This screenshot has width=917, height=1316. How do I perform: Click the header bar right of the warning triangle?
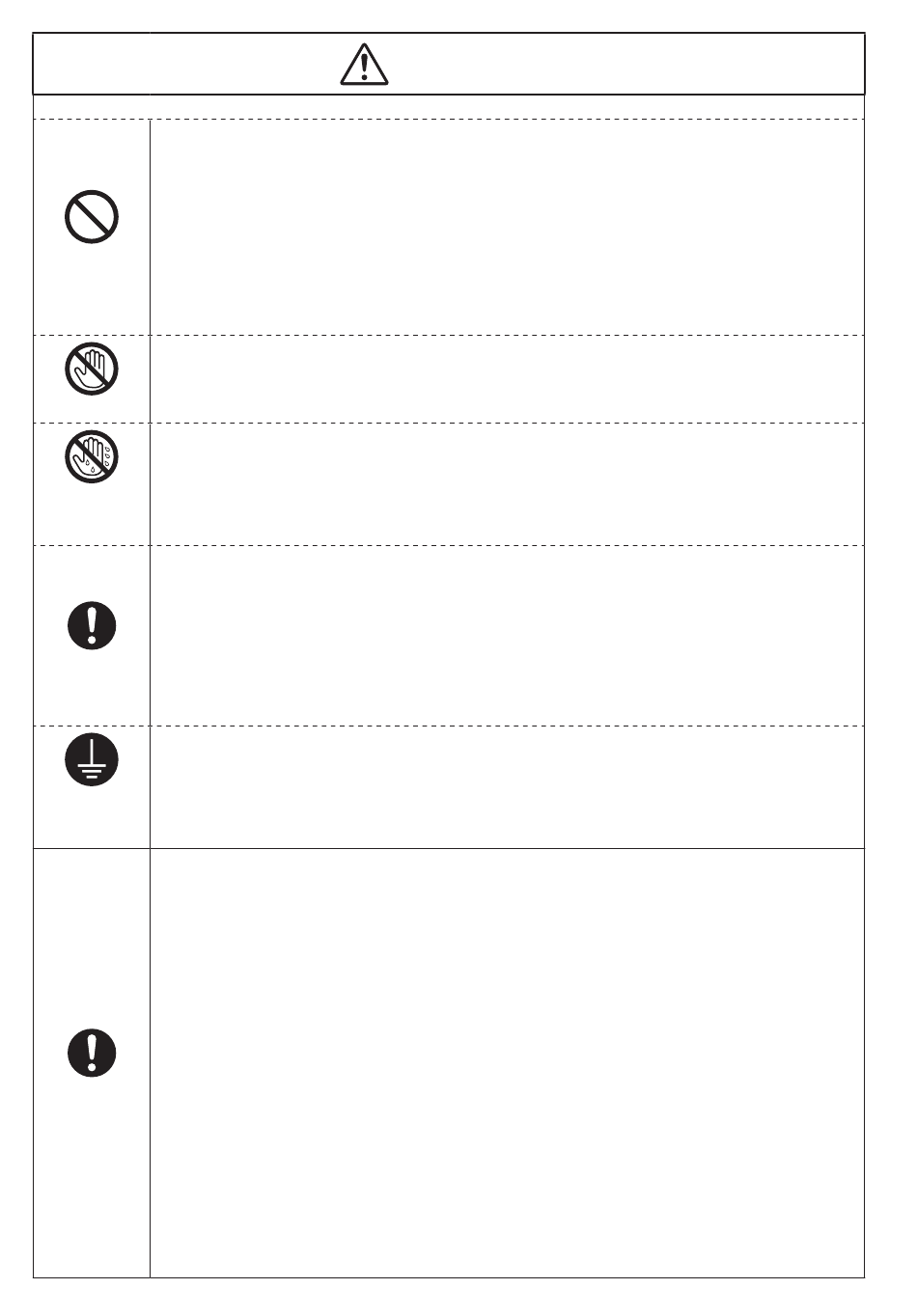coord(625,65)
